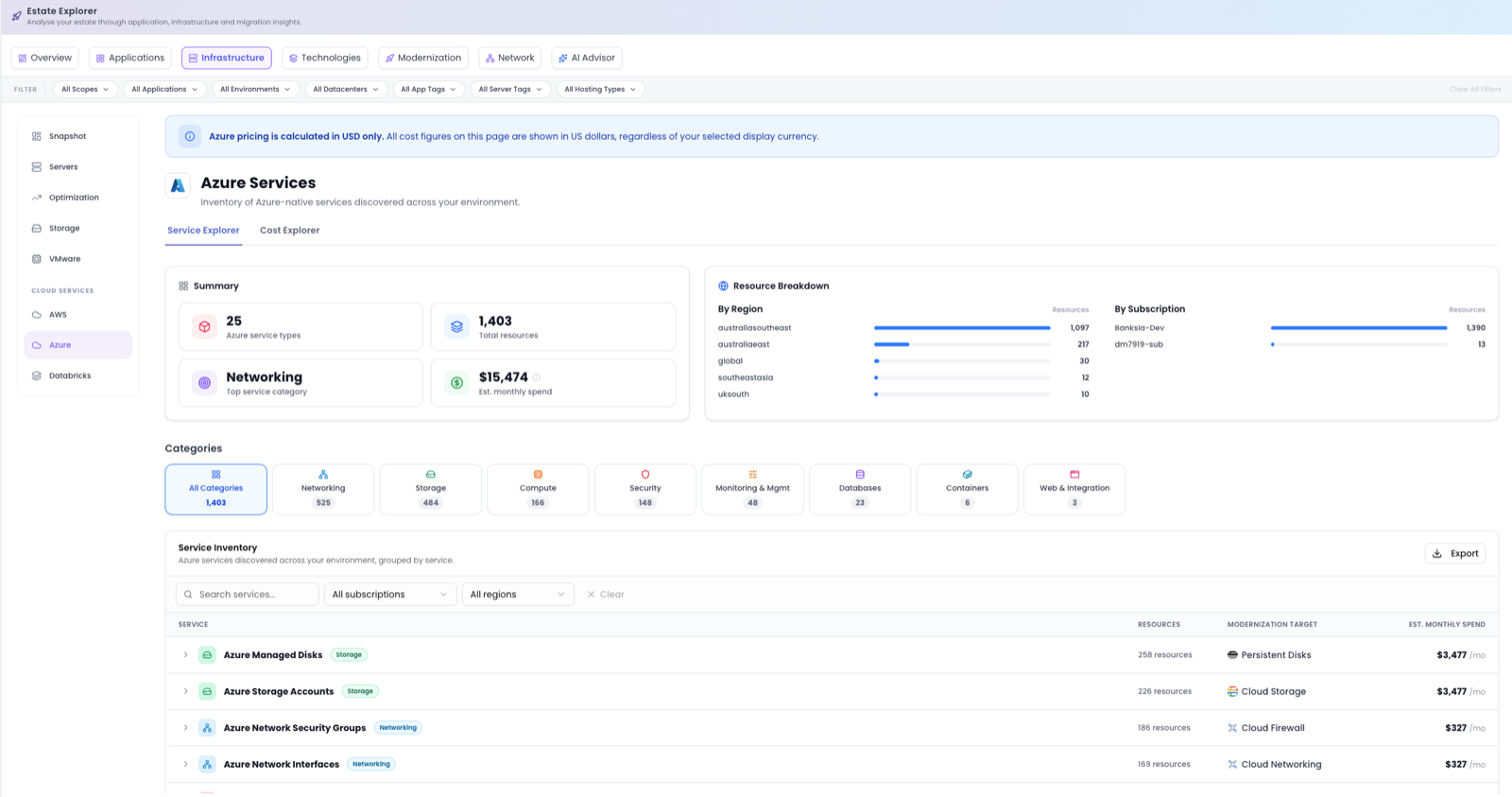This screenshot has height=797, width=1512.
Task: Click the info icon next to $15,474
Action: click(x=537, y=377)
